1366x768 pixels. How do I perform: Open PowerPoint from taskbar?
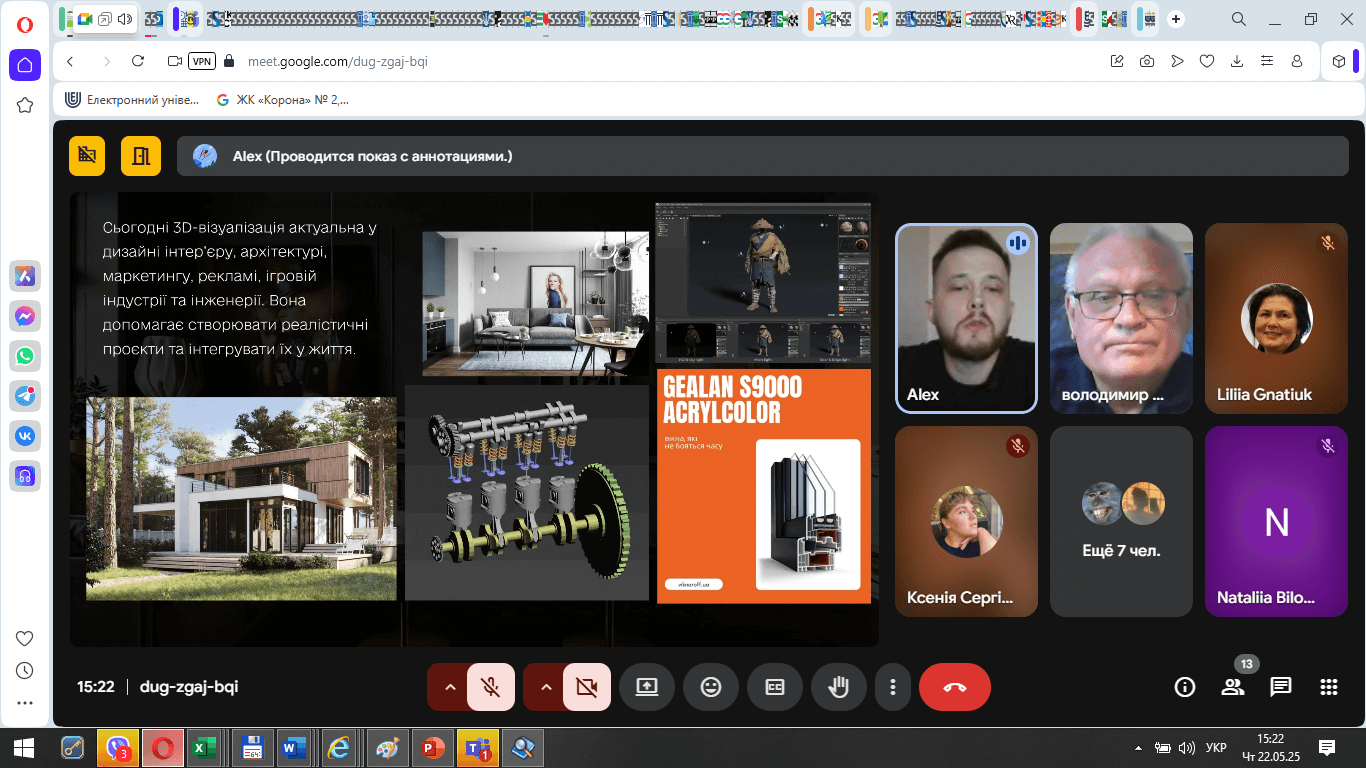(432, 748)
